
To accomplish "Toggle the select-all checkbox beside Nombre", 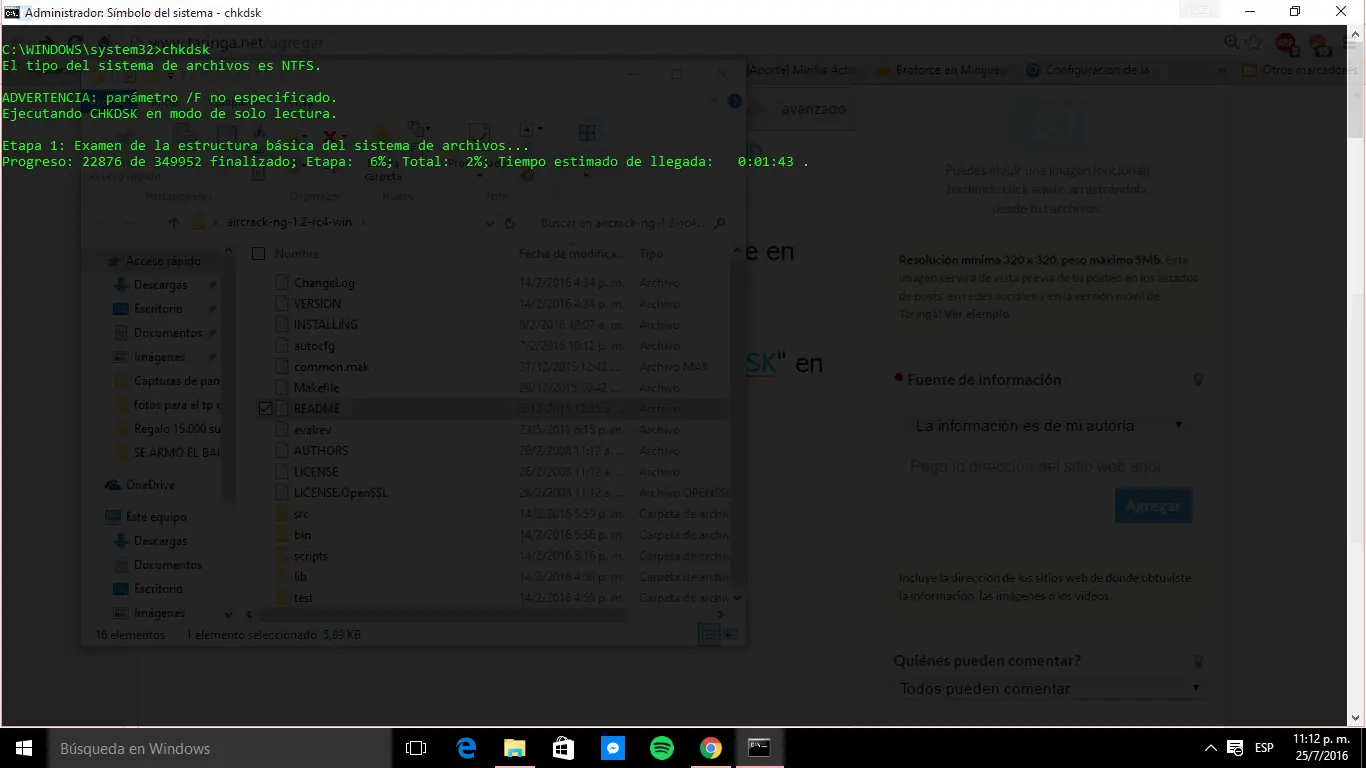I will click(258, 254).
